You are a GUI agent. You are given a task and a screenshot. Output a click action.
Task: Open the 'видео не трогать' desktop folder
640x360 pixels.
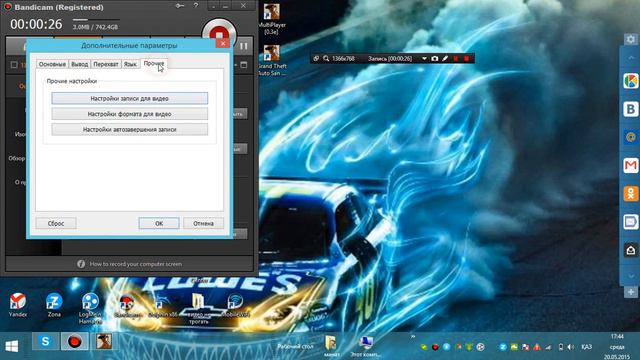pyautogui.click(x=199, y=309)
